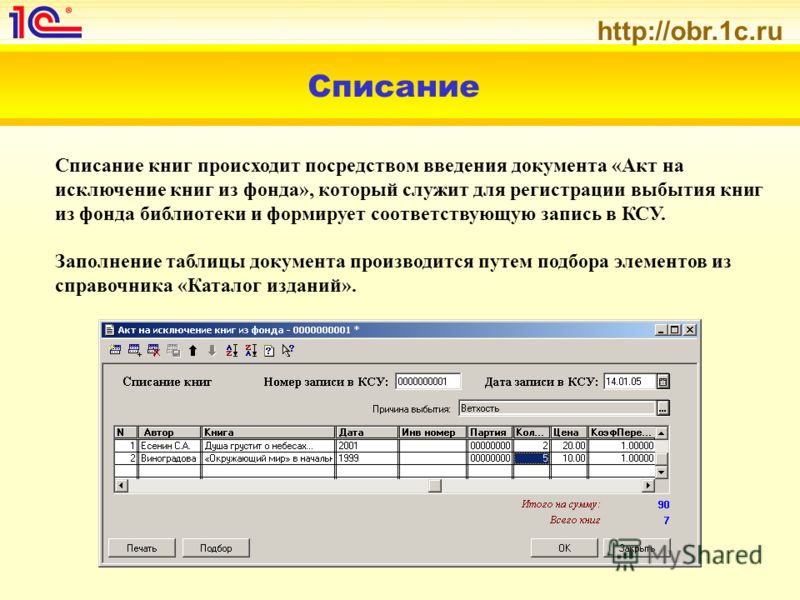Click the Книга column header
Image resolution: width=800 pixels, height=600 pixels.
268,432
